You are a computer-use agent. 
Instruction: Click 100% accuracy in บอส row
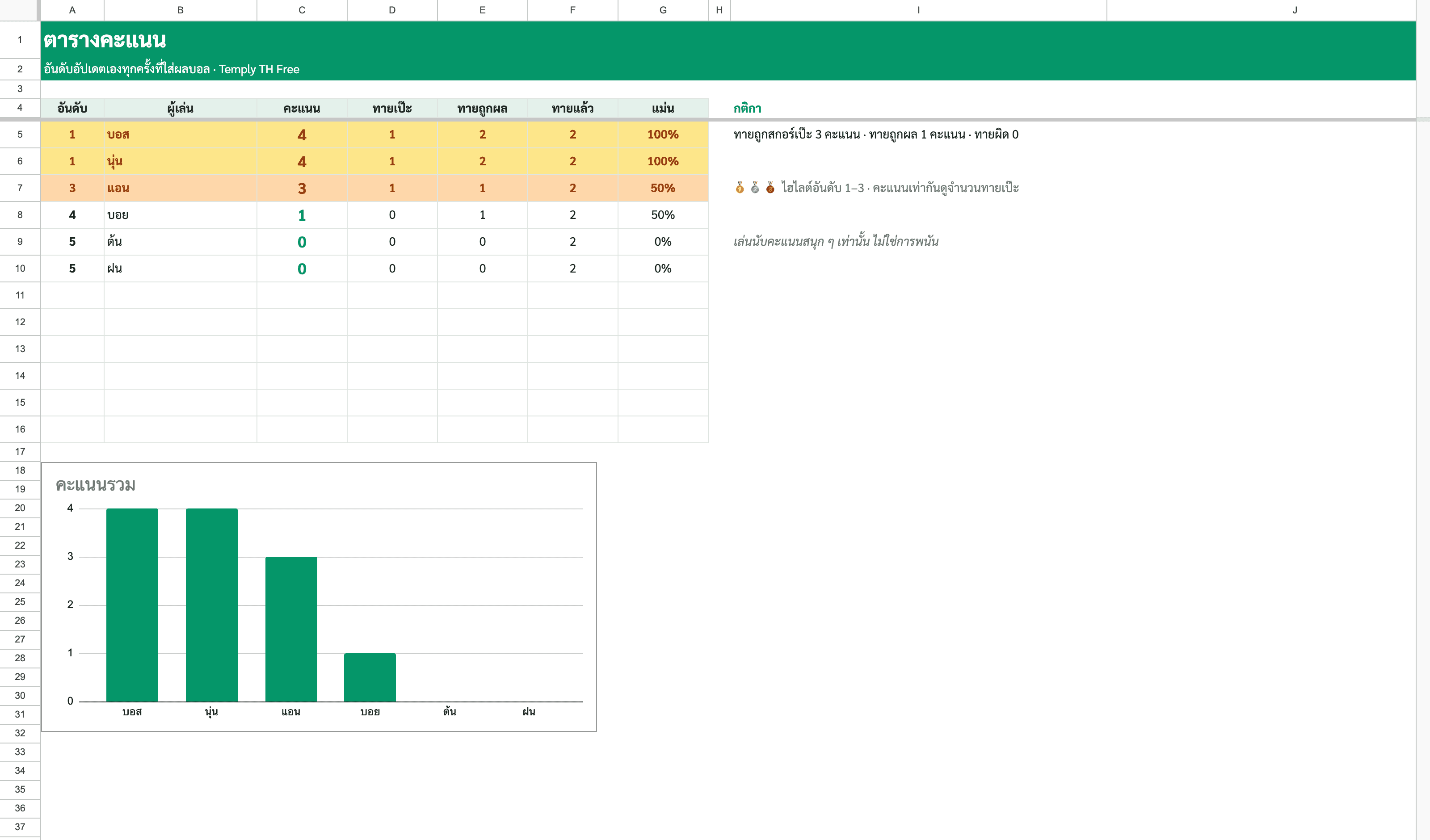pyautogui.click(x=663, y=134)
